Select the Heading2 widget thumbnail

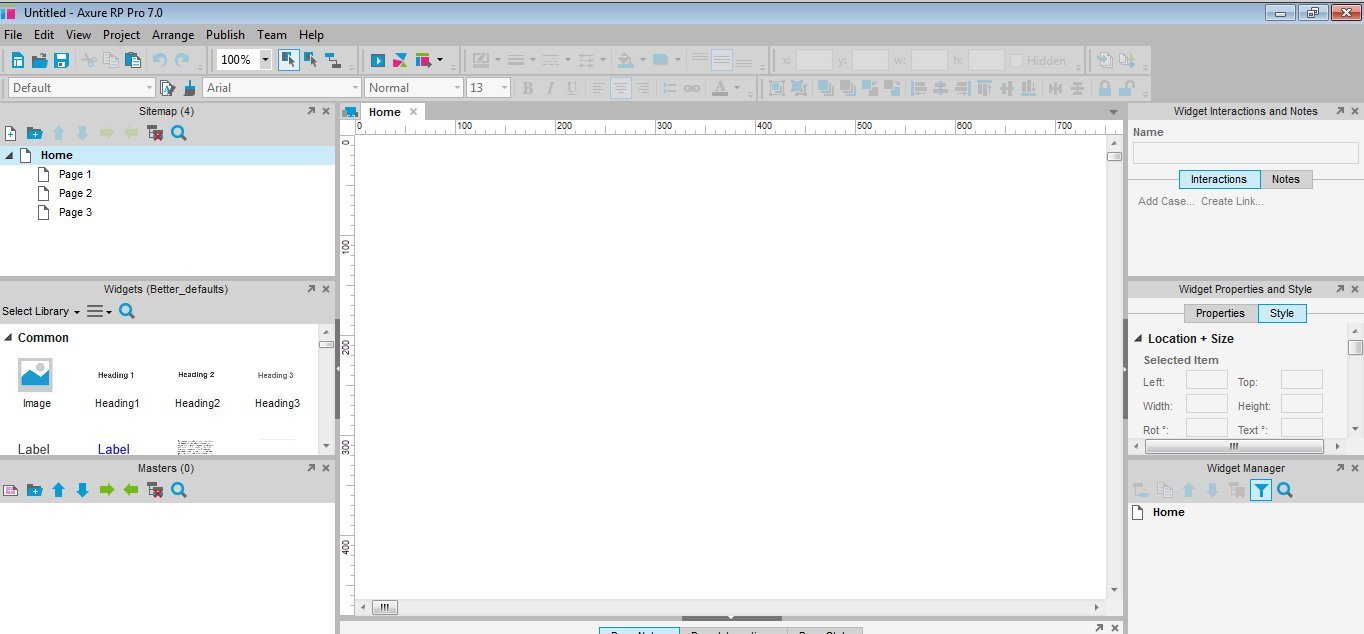(x=196, y=375)
